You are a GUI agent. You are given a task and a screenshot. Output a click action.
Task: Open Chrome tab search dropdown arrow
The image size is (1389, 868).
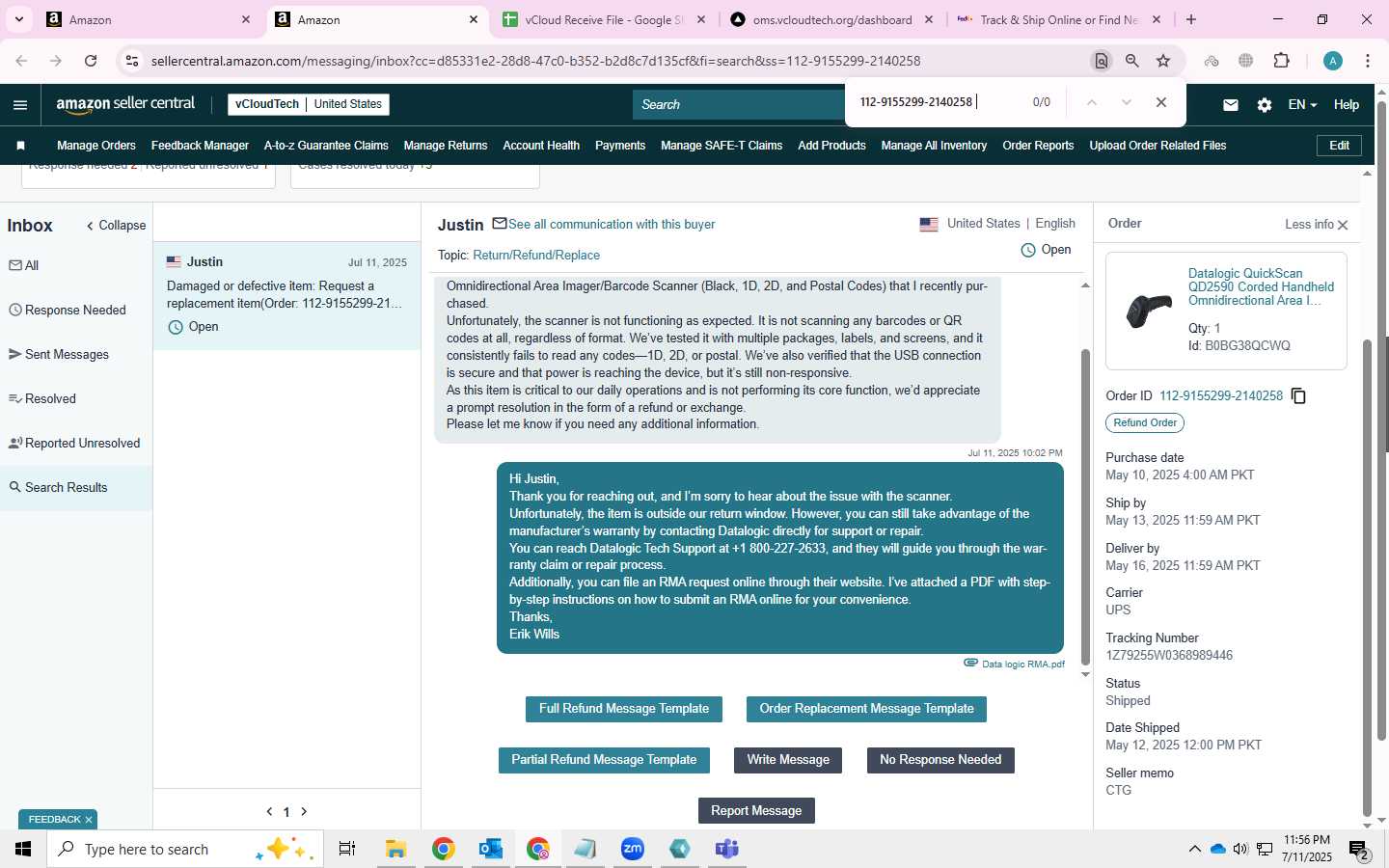[x=19, y=19]
